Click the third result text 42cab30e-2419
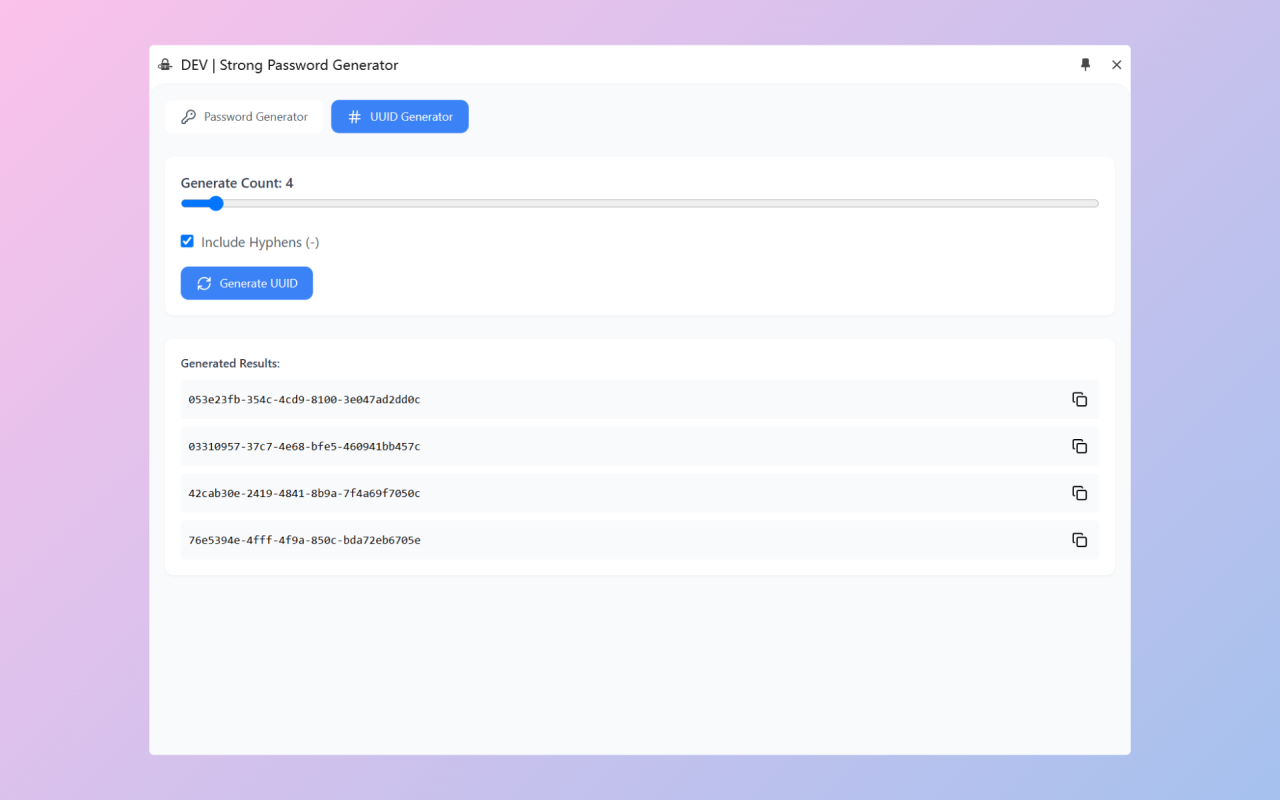 click(x=304, y=494)
